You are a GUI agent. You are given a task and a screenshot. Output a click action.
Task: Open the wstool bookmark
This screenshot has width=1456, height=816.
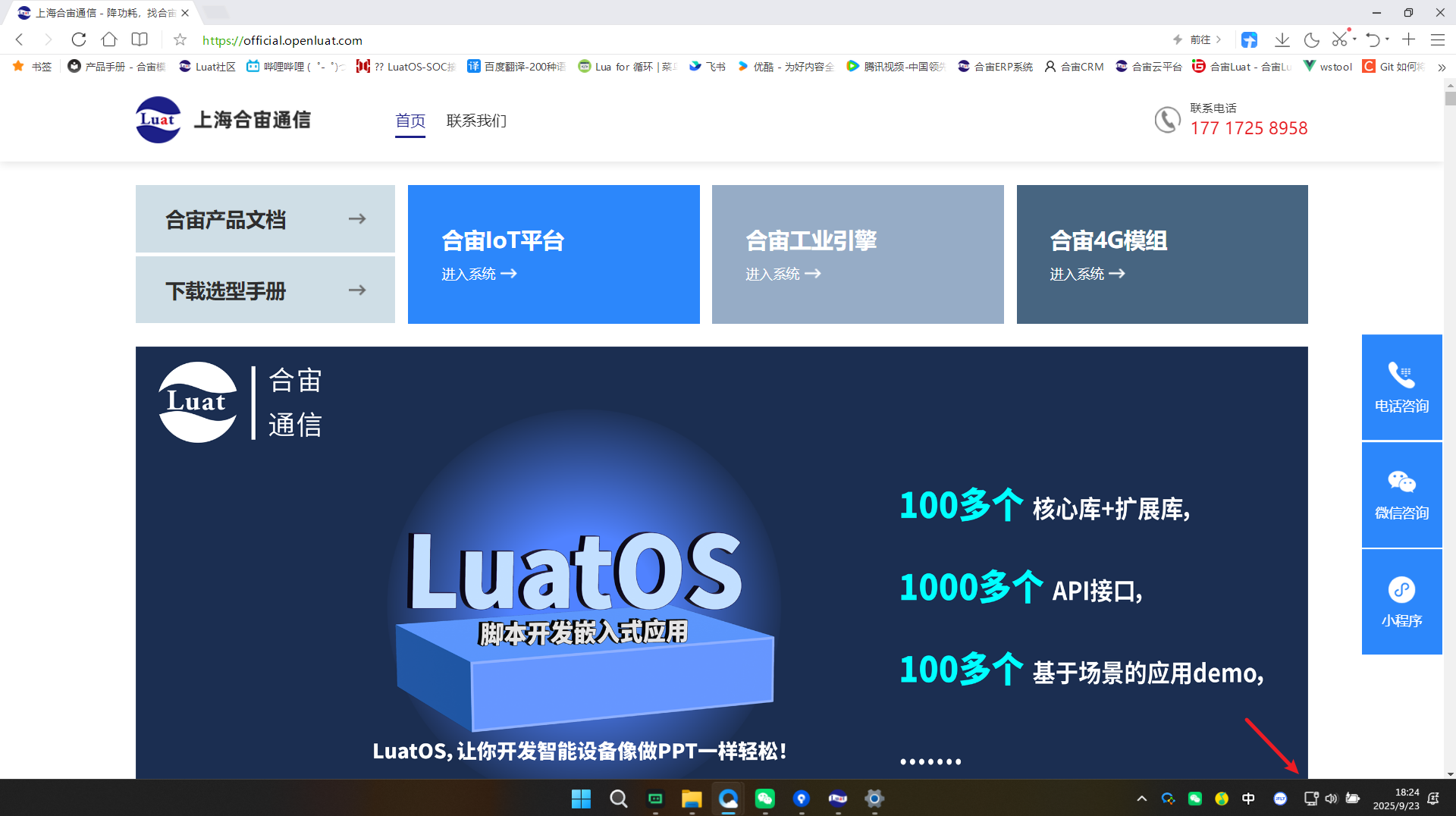[1327, 67]
